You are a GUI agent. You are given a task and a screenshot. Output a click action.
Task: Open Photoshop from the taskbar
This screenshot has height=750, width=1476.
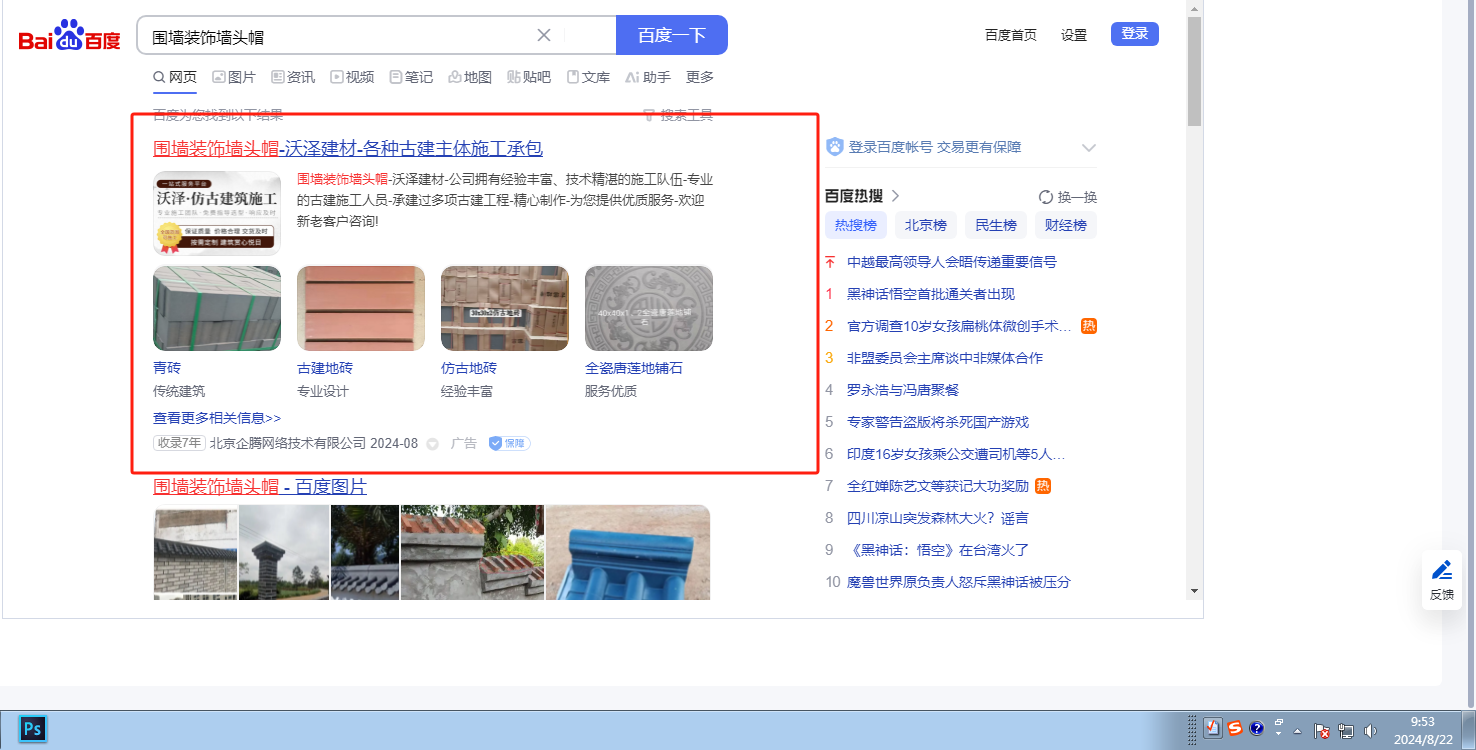pos(32,728)
